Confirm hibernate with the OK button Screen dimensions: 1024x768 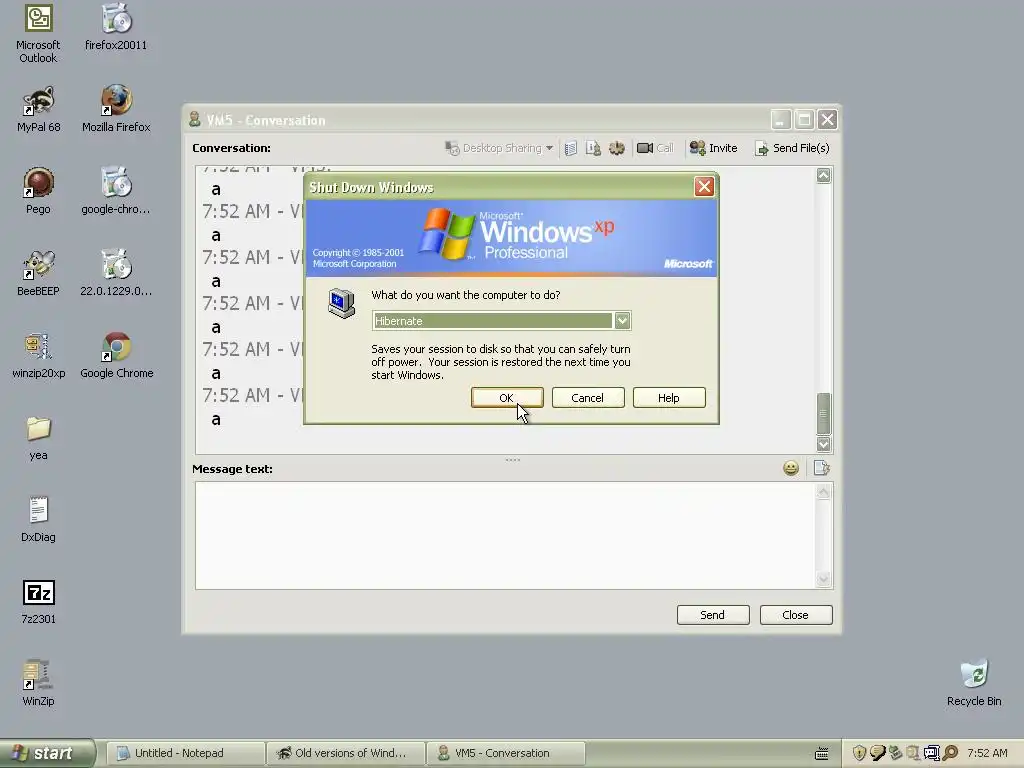tap(507, 398)
